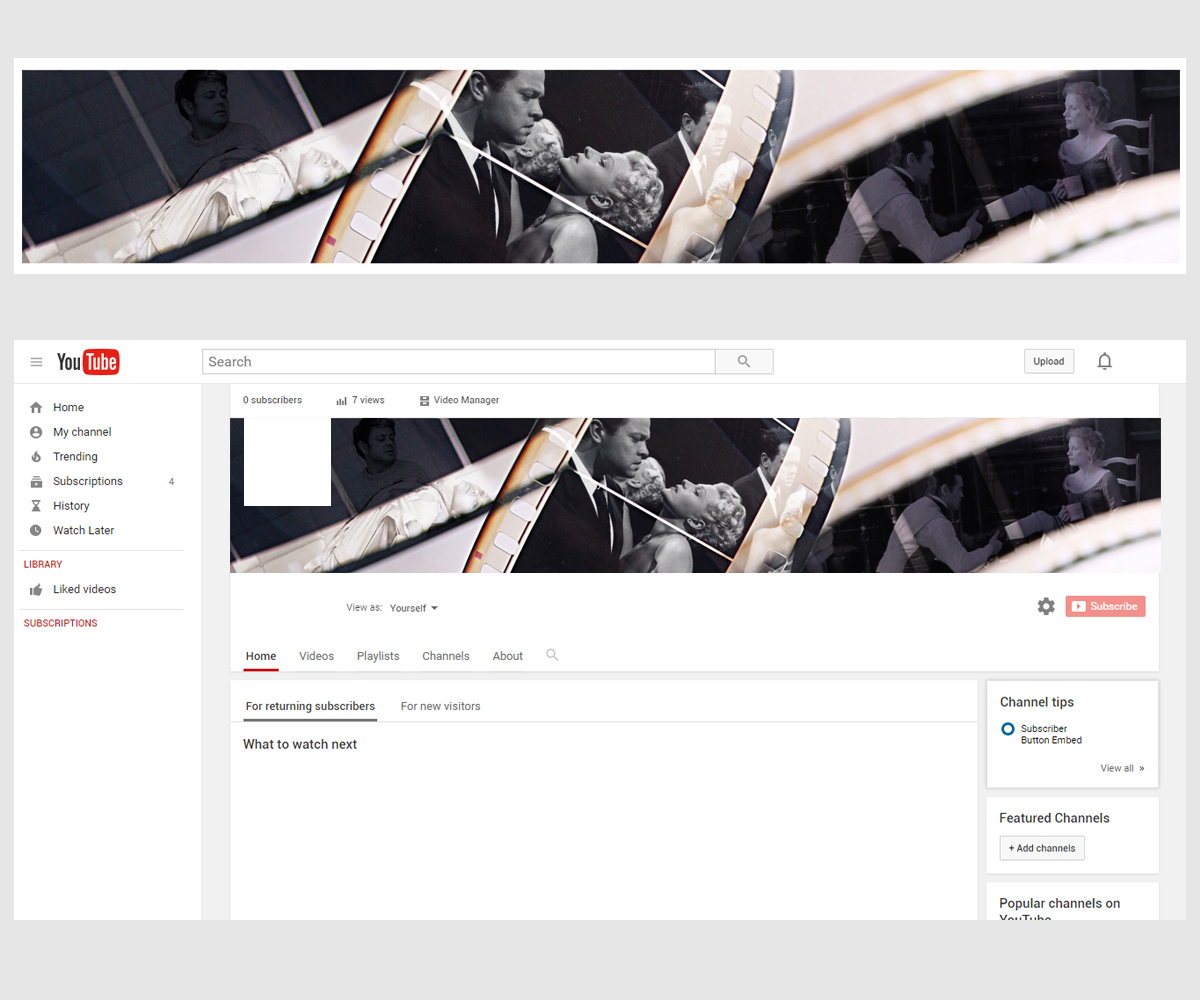The image size is (1200, 1000).
Task: Select For new visitors tab
Action: [441, 706]
